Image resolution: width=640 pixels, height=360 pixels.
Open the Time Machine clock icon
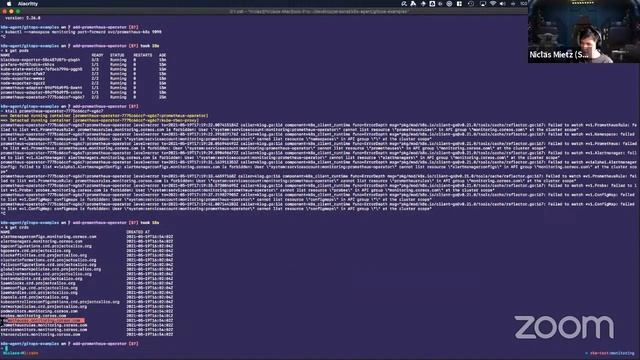[x=471, y=4]
